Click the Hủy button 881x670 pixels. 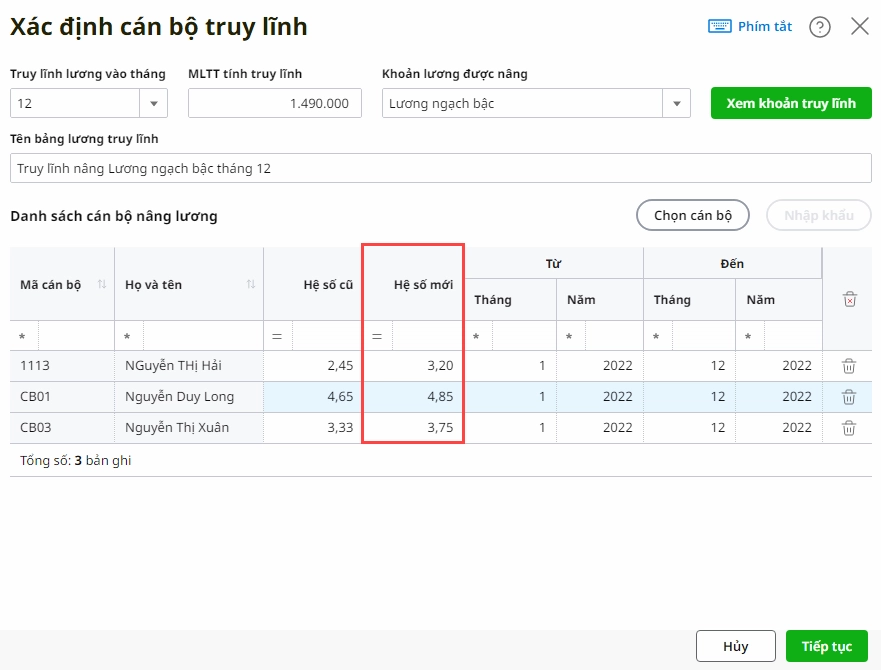[x=735, y=646]
